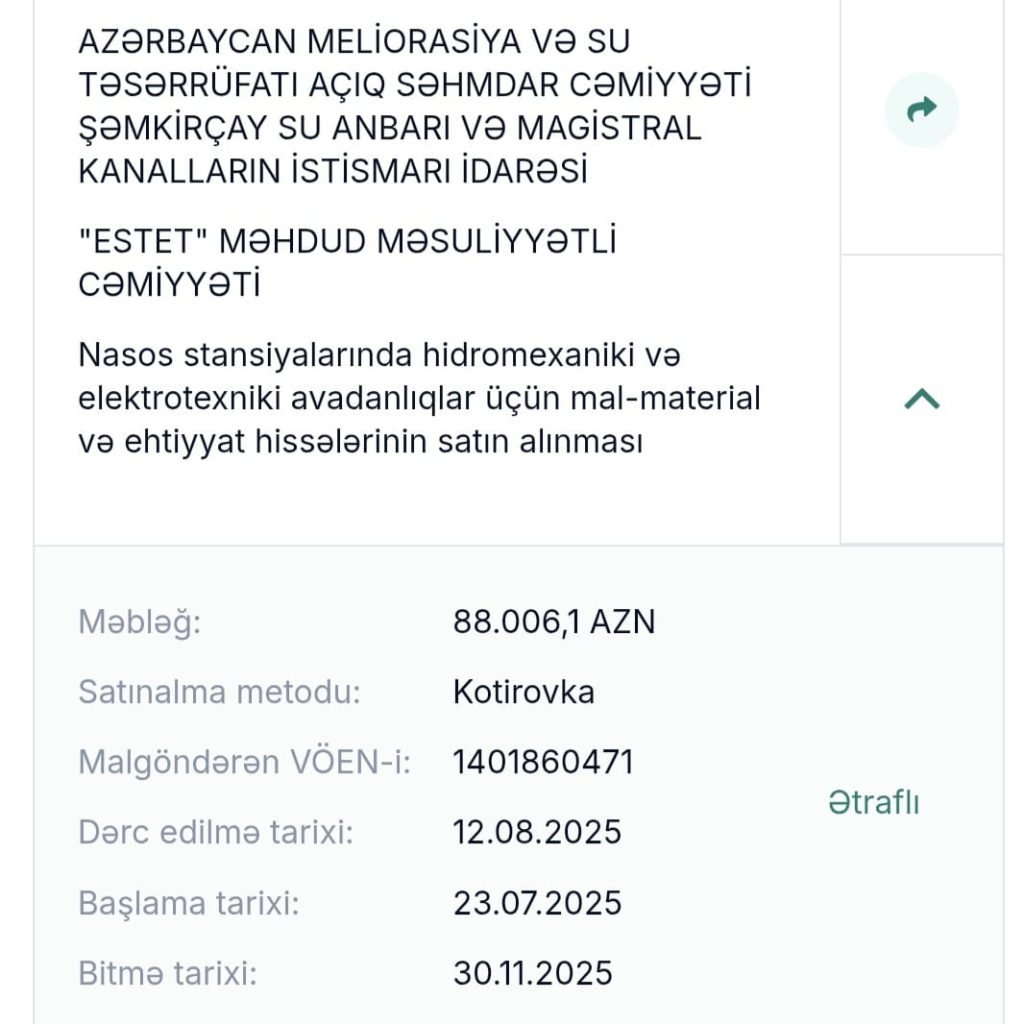The height and width of the screenshot is (1024, 1024).
Task: Select the VÖEN number 1401860471
Action: click(543, 762)
